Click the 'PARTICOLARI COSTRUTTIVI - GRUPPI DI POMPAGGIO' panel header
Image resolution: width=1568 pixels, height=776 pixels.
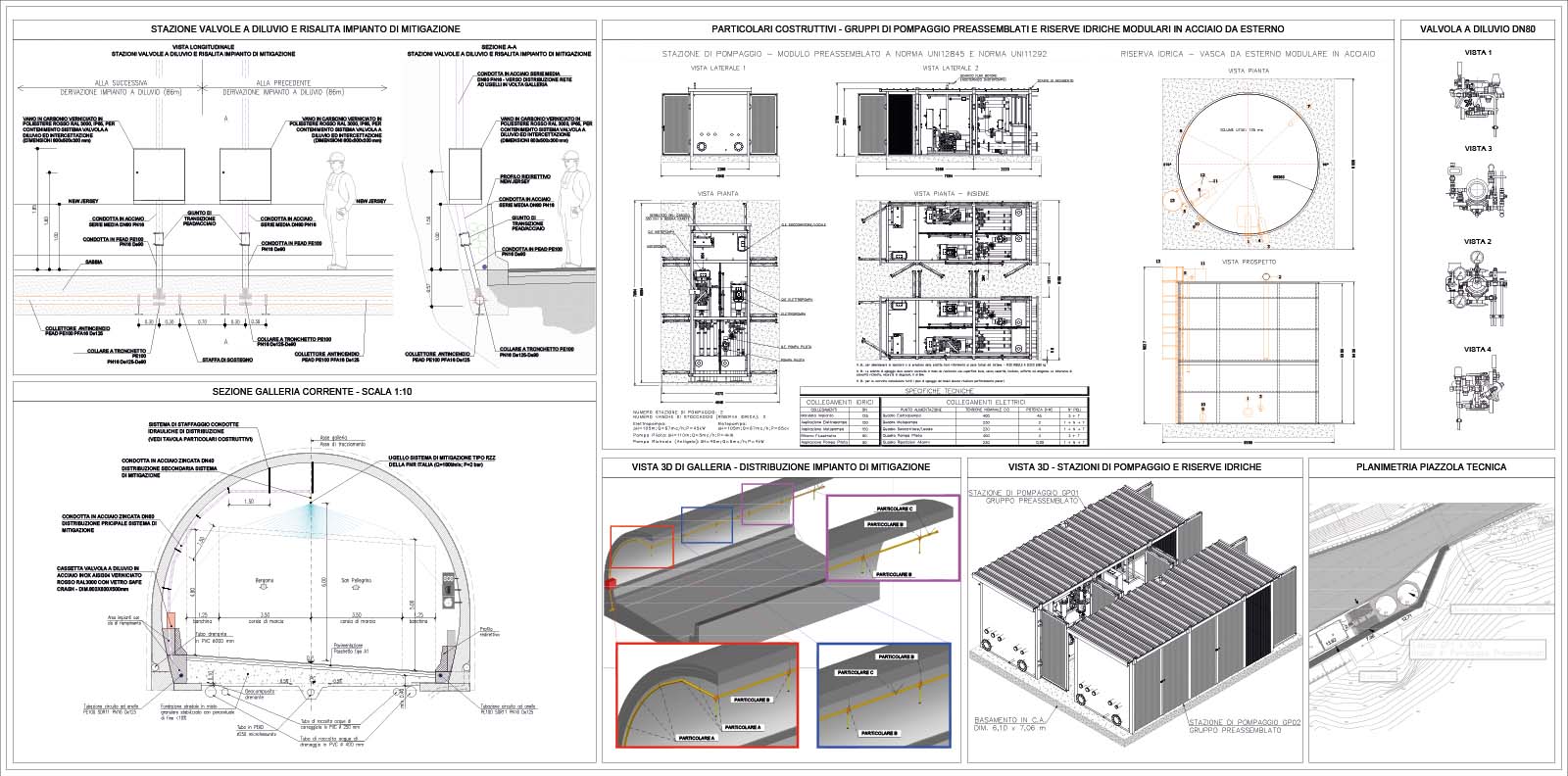point(998,29)
